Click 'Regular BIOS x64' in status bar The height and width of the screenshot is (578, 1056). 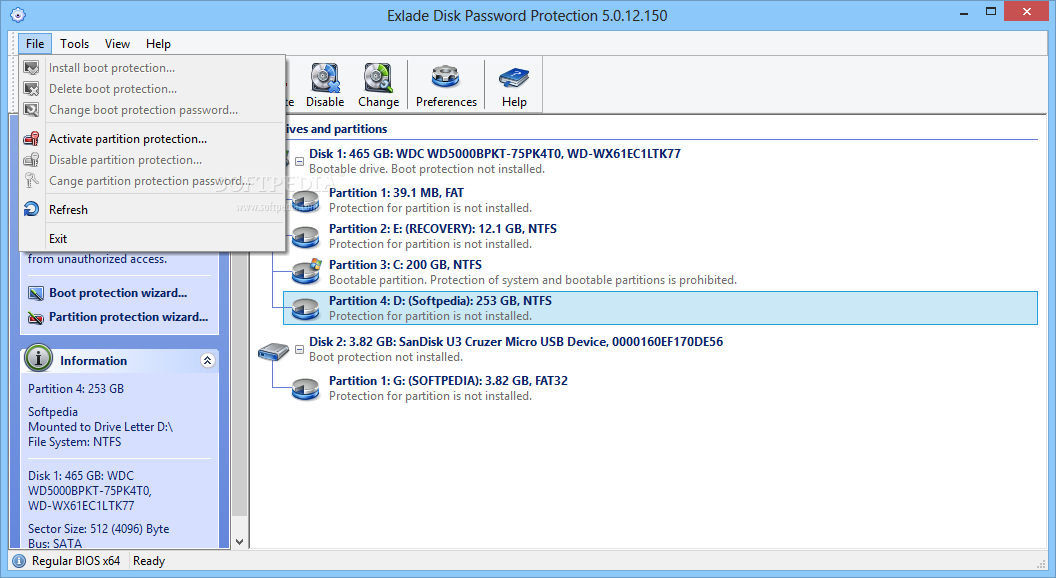coord(75,560)
